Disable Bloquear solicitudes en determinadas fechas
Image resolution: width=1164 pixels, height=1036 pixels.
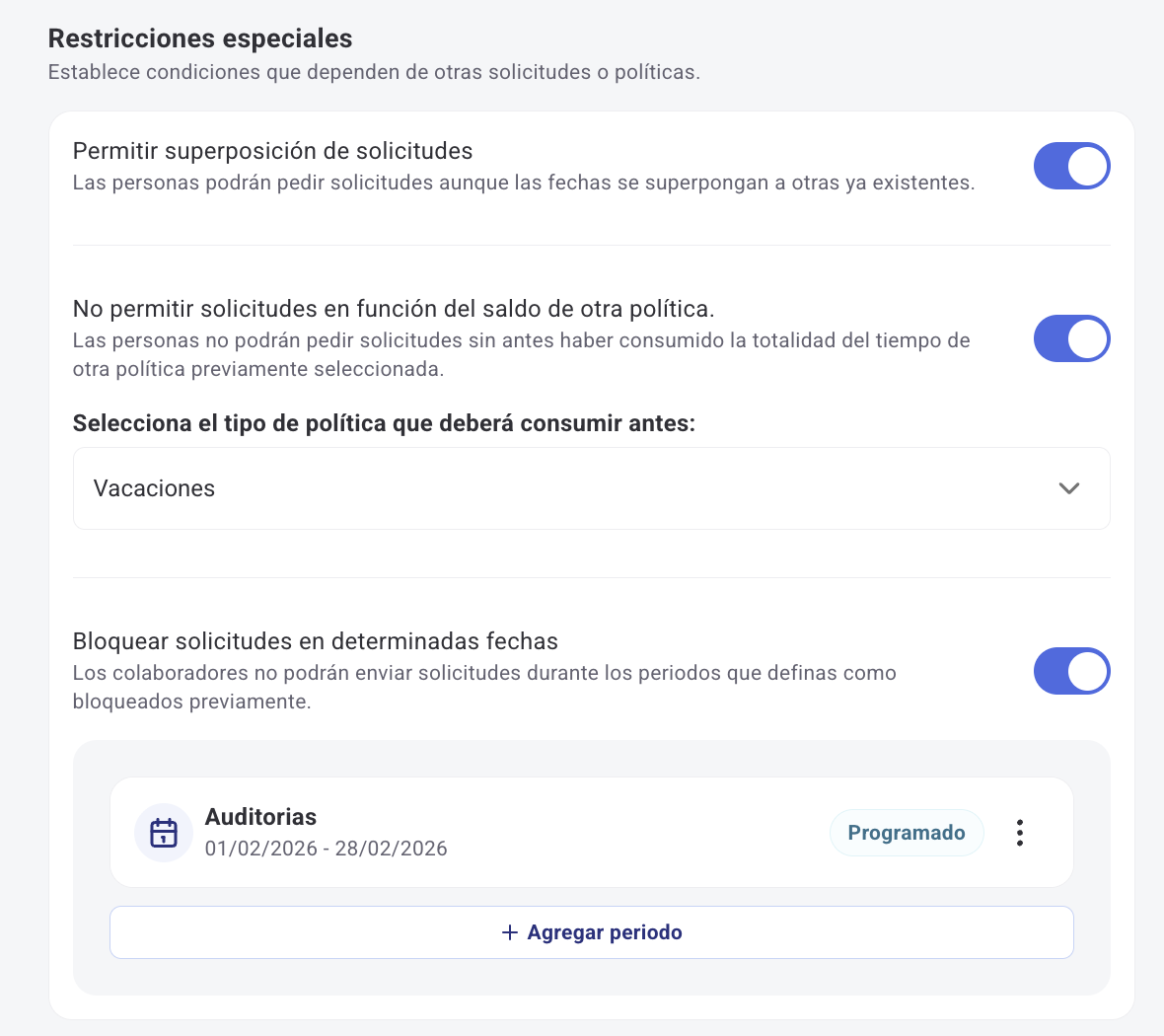(1071, 671)
